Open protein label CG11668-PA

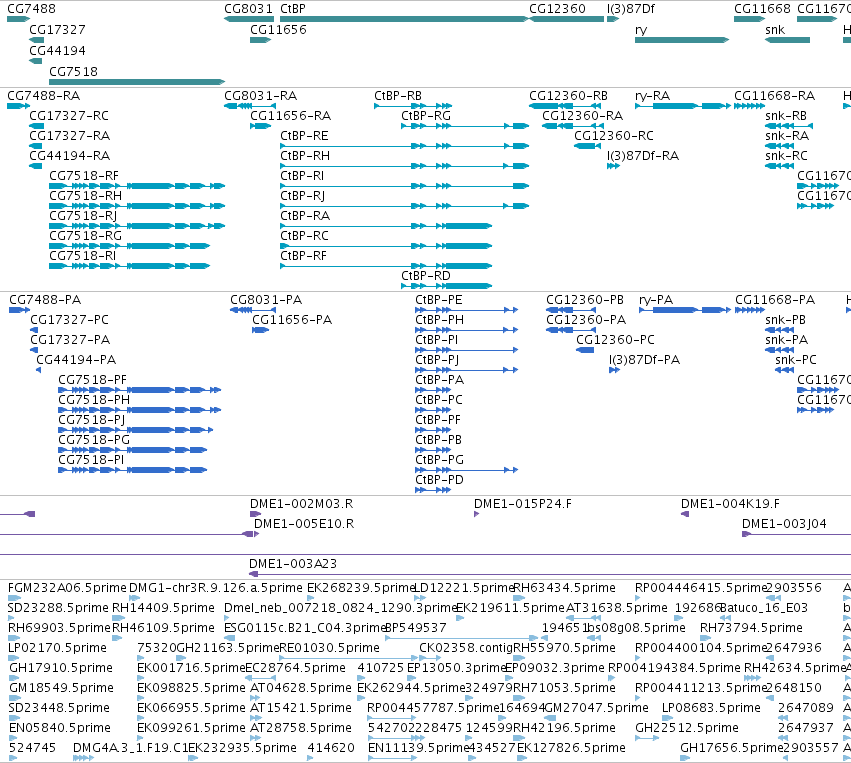click(x=775, y=300)
